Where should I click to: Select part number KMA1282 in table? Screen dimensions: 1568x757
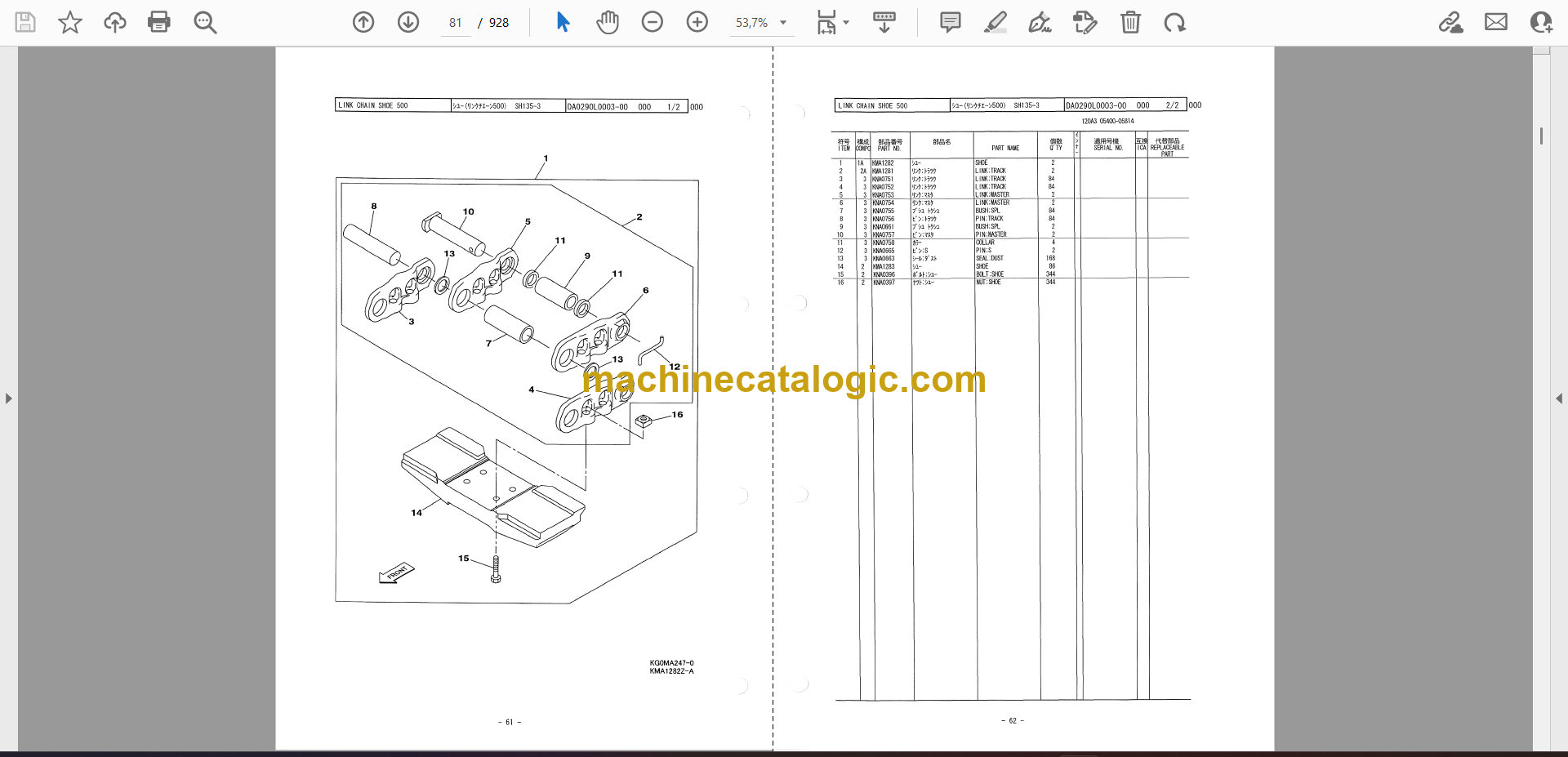pyautogui.click(x=883, y=163)
